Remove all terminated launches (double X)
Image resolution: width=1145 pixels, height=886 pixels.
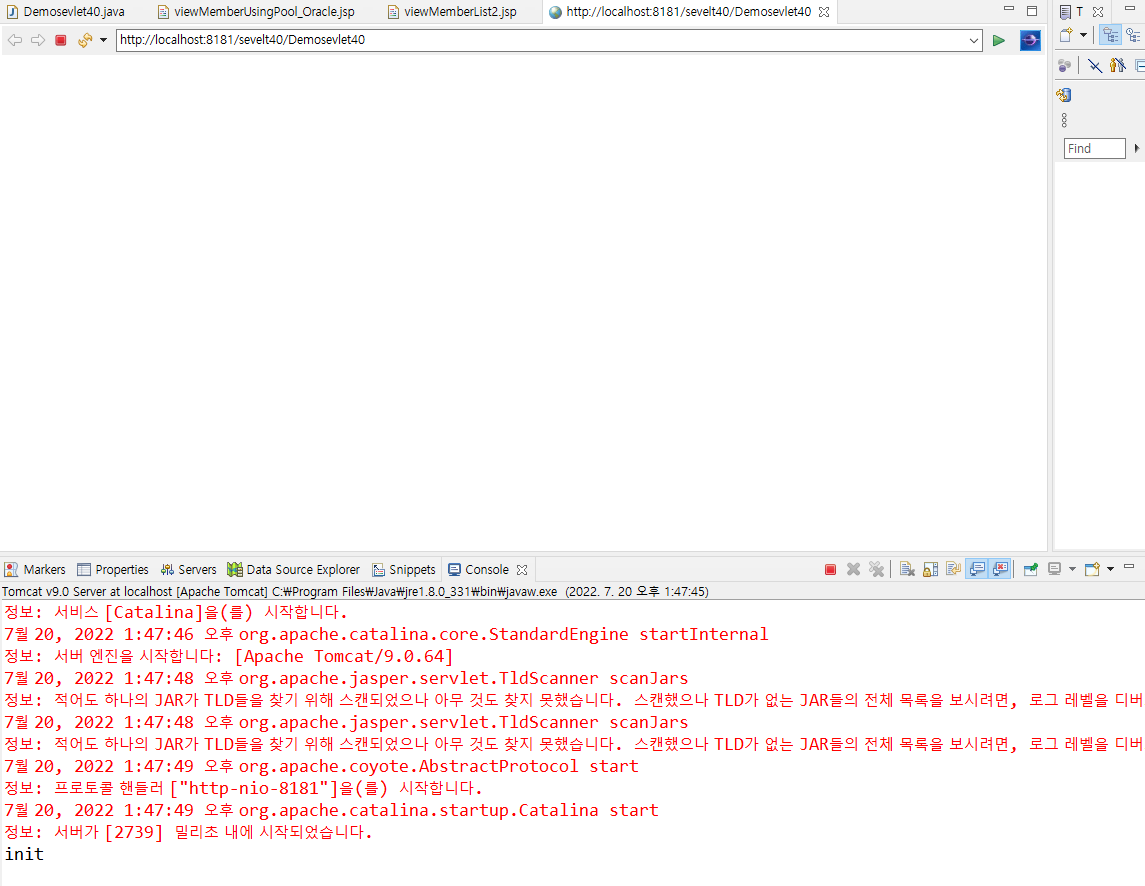876,570
